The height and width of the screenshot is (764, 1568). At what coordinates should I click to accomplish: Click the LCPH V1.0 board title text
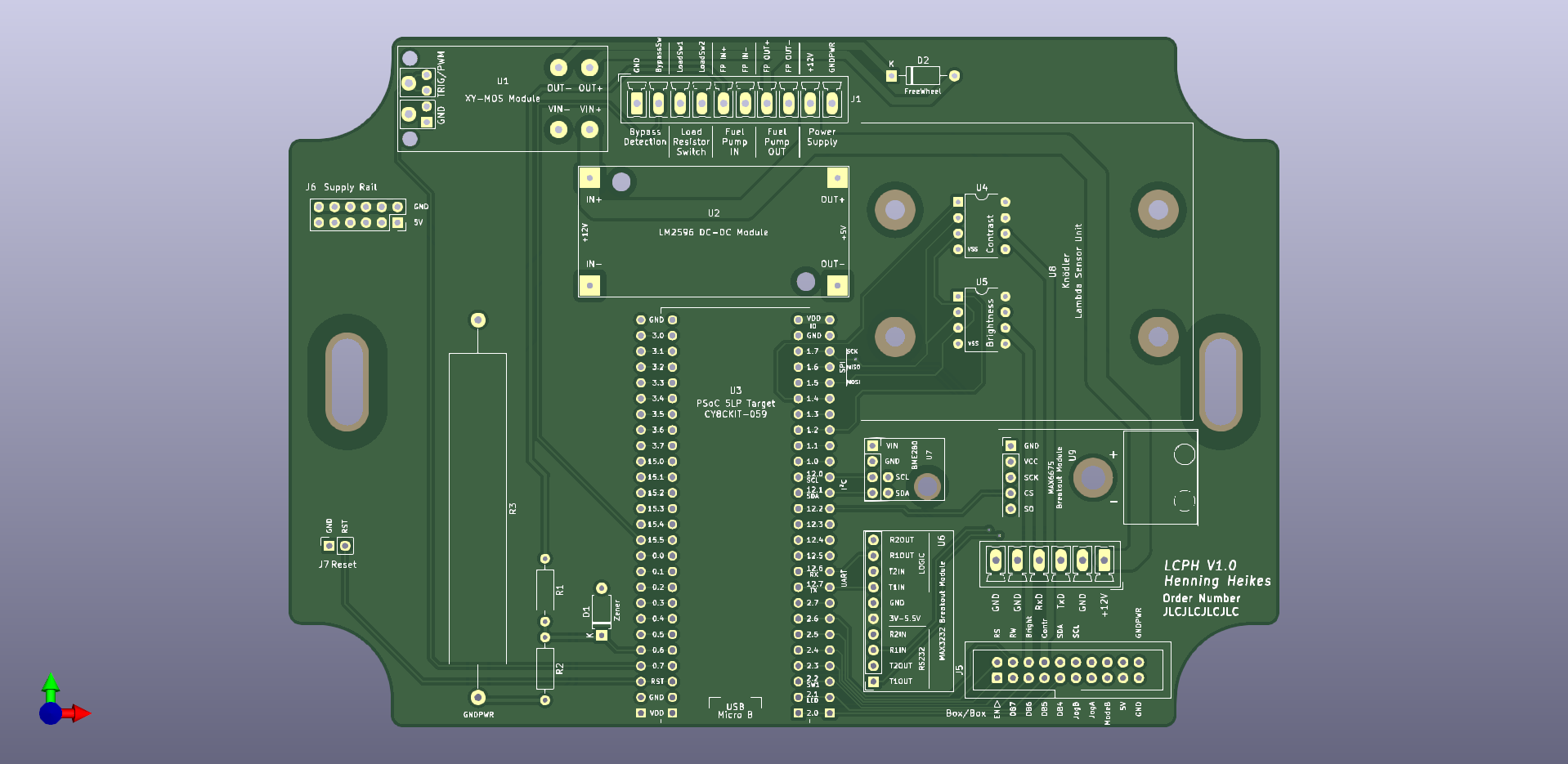point(1199,565)
